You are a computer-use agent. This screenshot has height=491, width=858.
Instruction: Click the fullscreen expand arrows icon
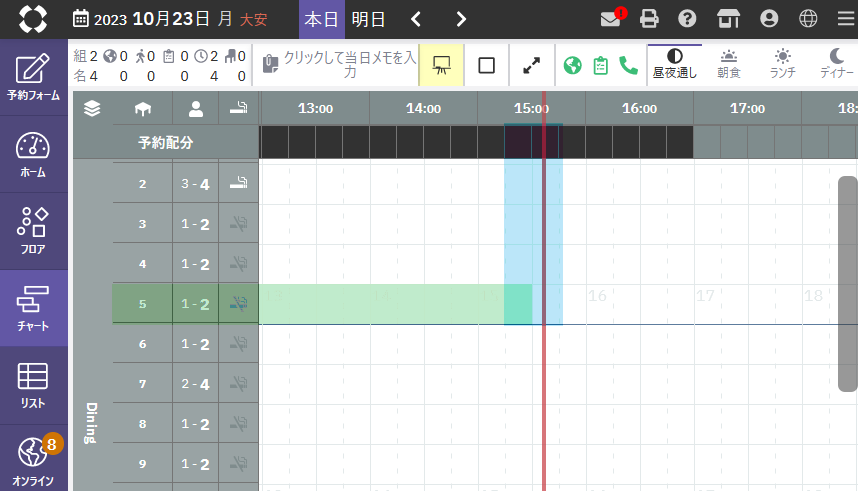532,65
